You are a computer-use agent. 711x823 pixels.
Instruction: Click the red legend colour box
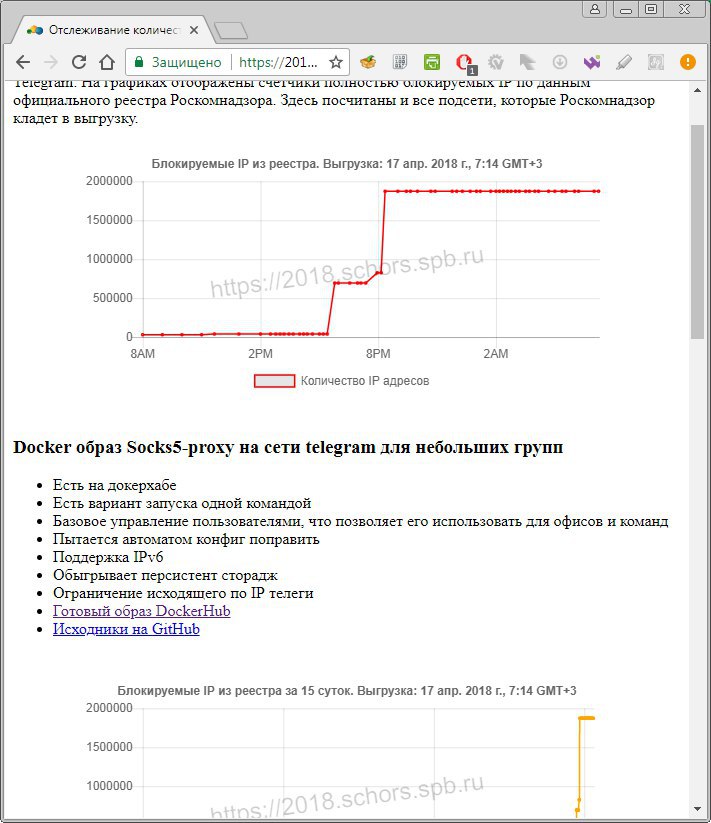274,381
